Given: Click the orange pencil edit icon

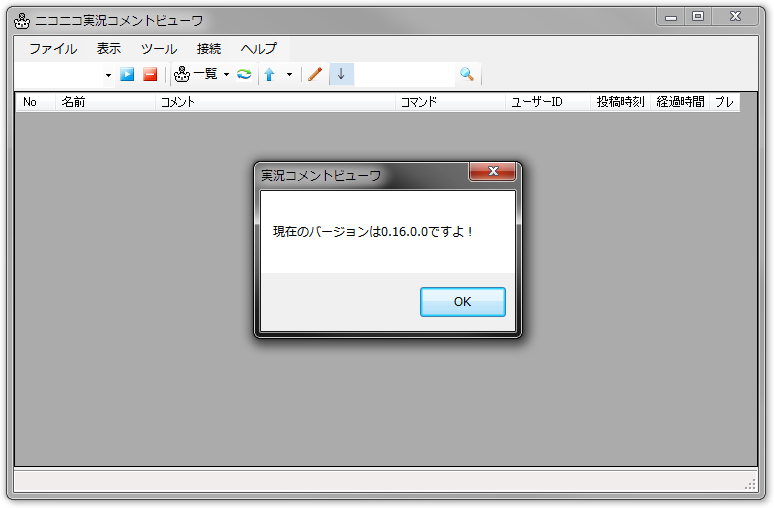Looking at the screenshot, I should tap(315, 74).
